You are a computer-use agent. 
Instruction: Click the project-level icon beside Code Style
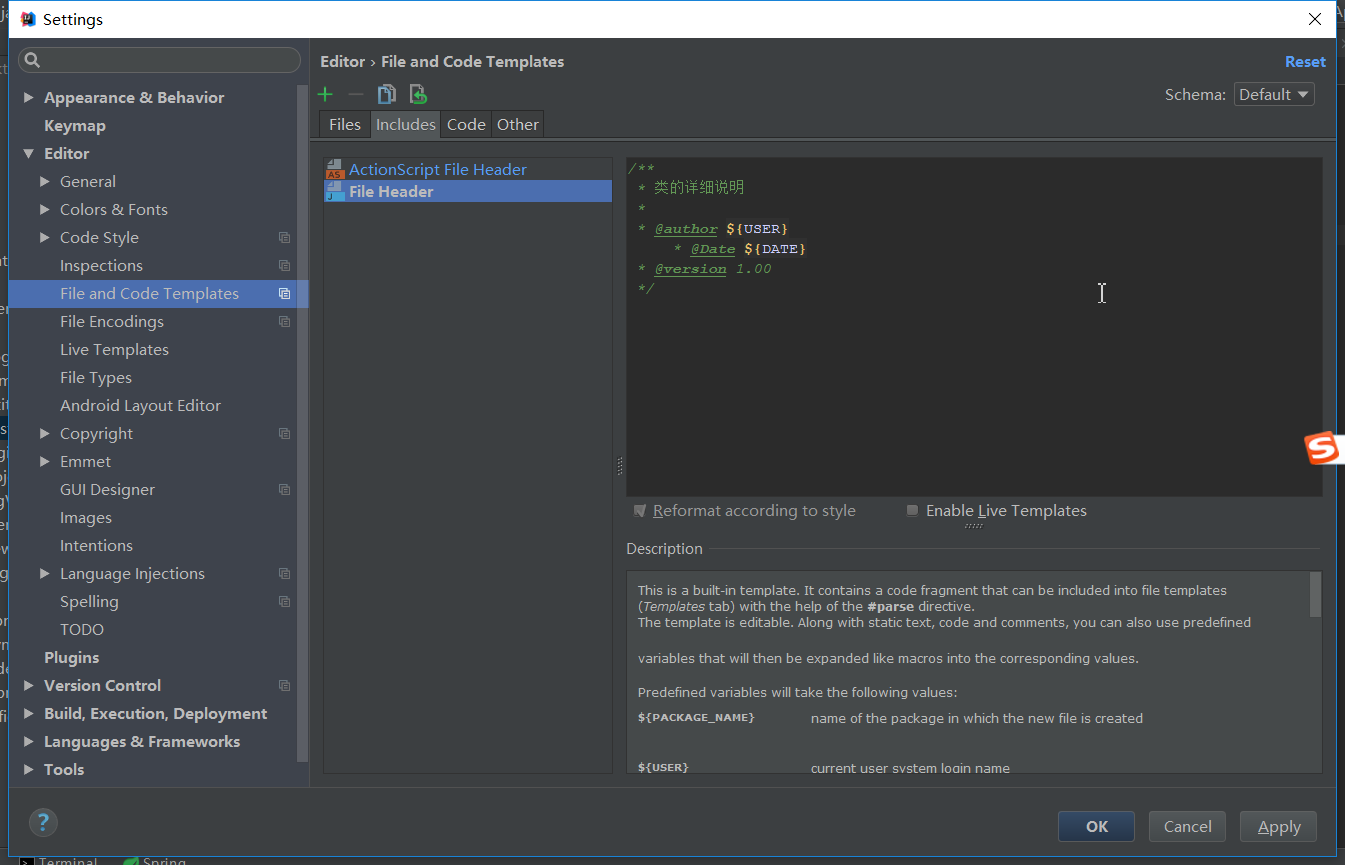pos(284,238)
